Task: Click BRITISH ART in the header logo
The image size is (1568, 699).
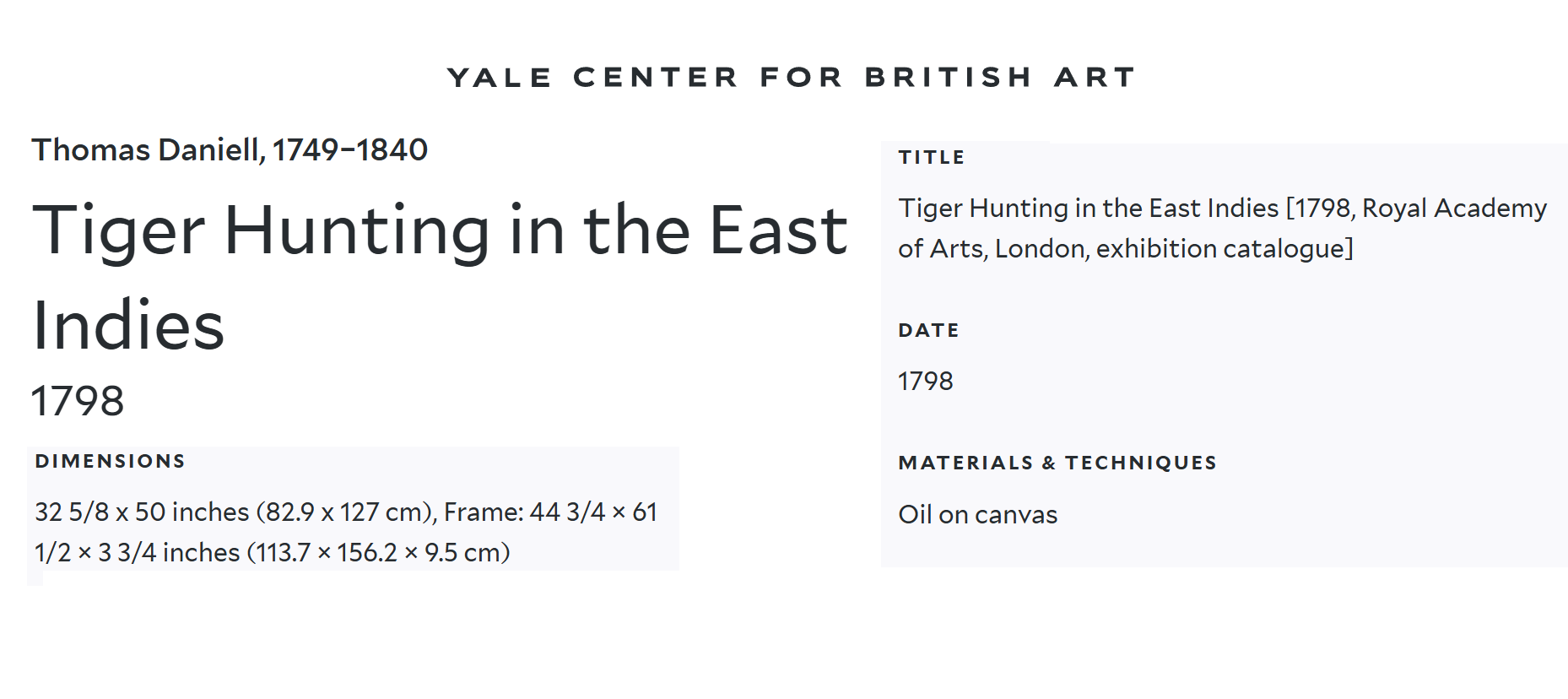Action: pos(1000,78)
